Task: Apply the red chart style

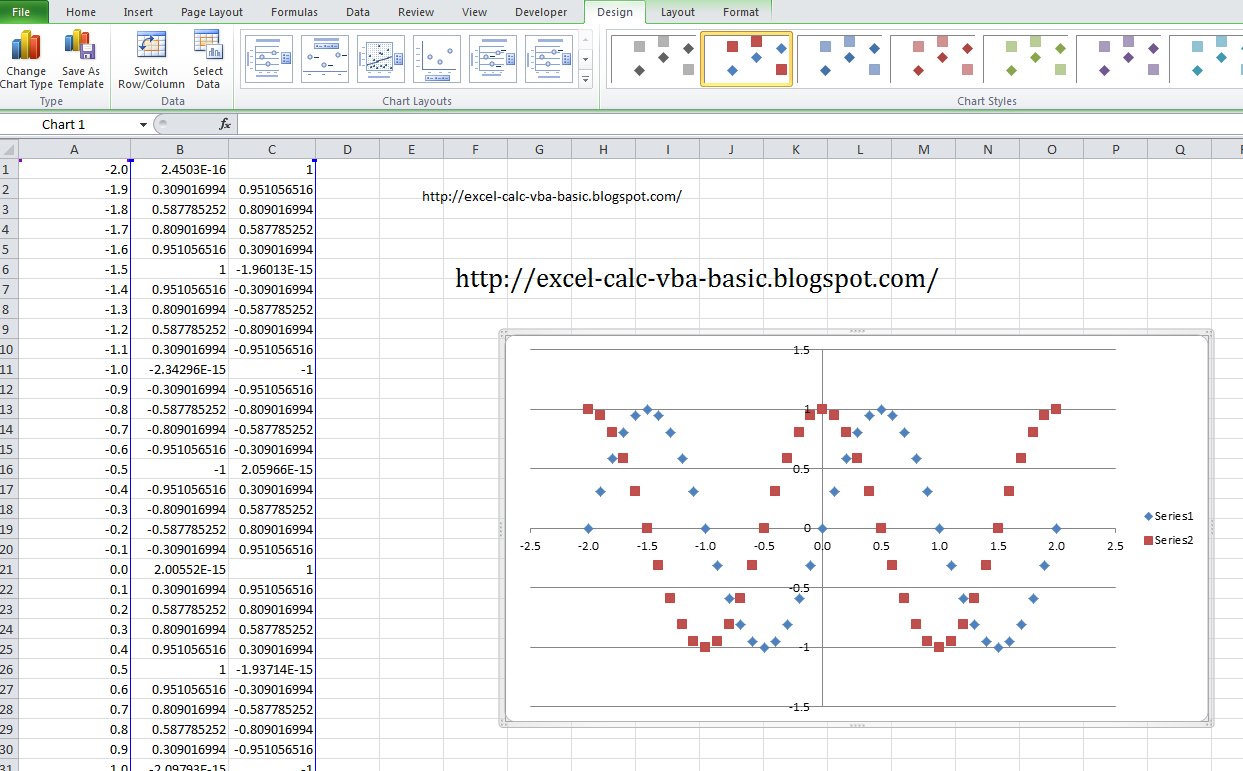Action: (x=933, y=58)
